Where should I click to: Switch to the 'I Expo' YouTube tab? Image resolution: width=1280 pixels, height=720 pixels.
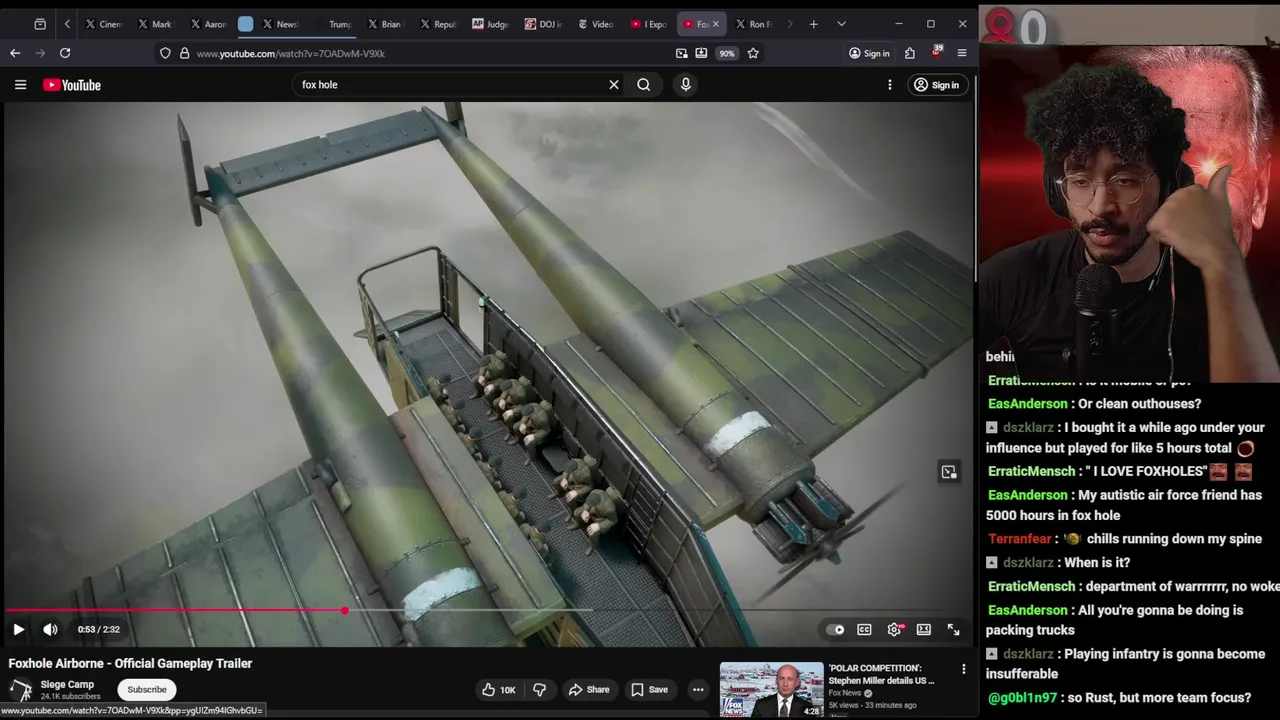pos(648,24)
